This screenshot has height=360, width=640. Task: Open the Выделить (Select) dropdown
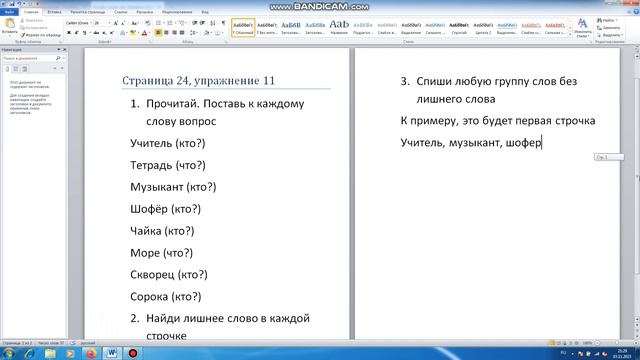pos(609,35)
